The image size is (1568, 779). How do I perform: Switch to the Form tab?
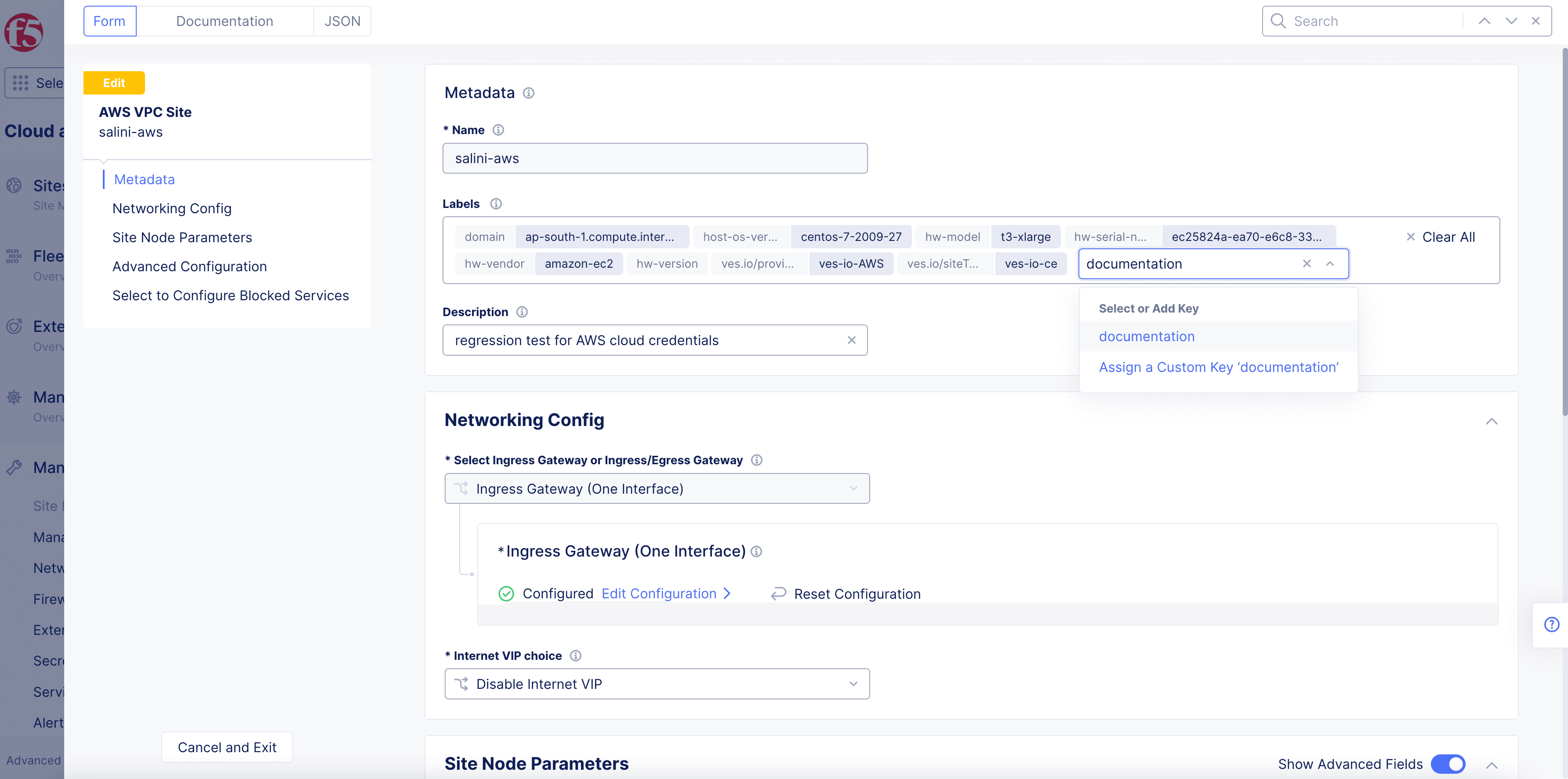(x=109, y=21)
